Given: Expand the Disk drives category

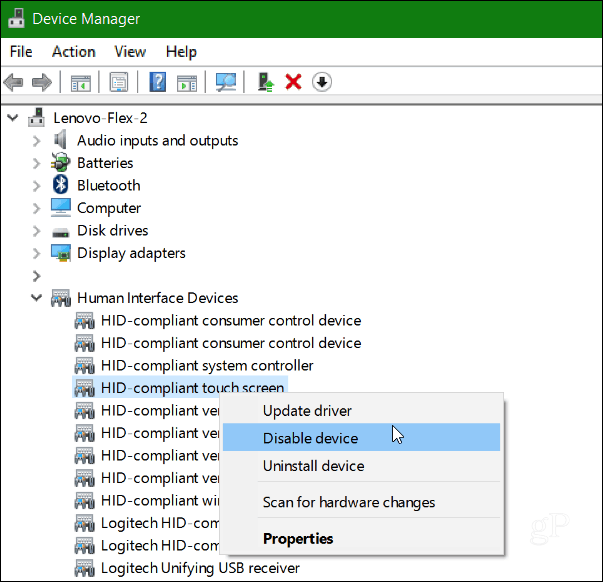Looking at the screenshot, I should [x=37, y=231].
